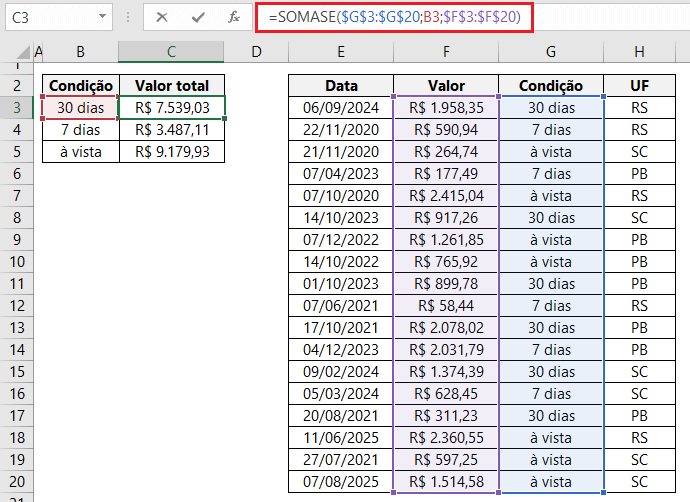The height and width of the screenshot is (502, 690).
Task: Click the Condição cell in row 12
Action: 551,305
